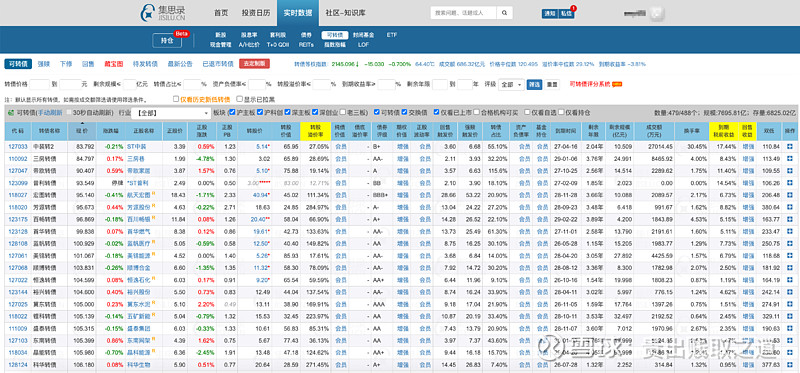Click the R icon beside 芳源股份

[154, 206]
